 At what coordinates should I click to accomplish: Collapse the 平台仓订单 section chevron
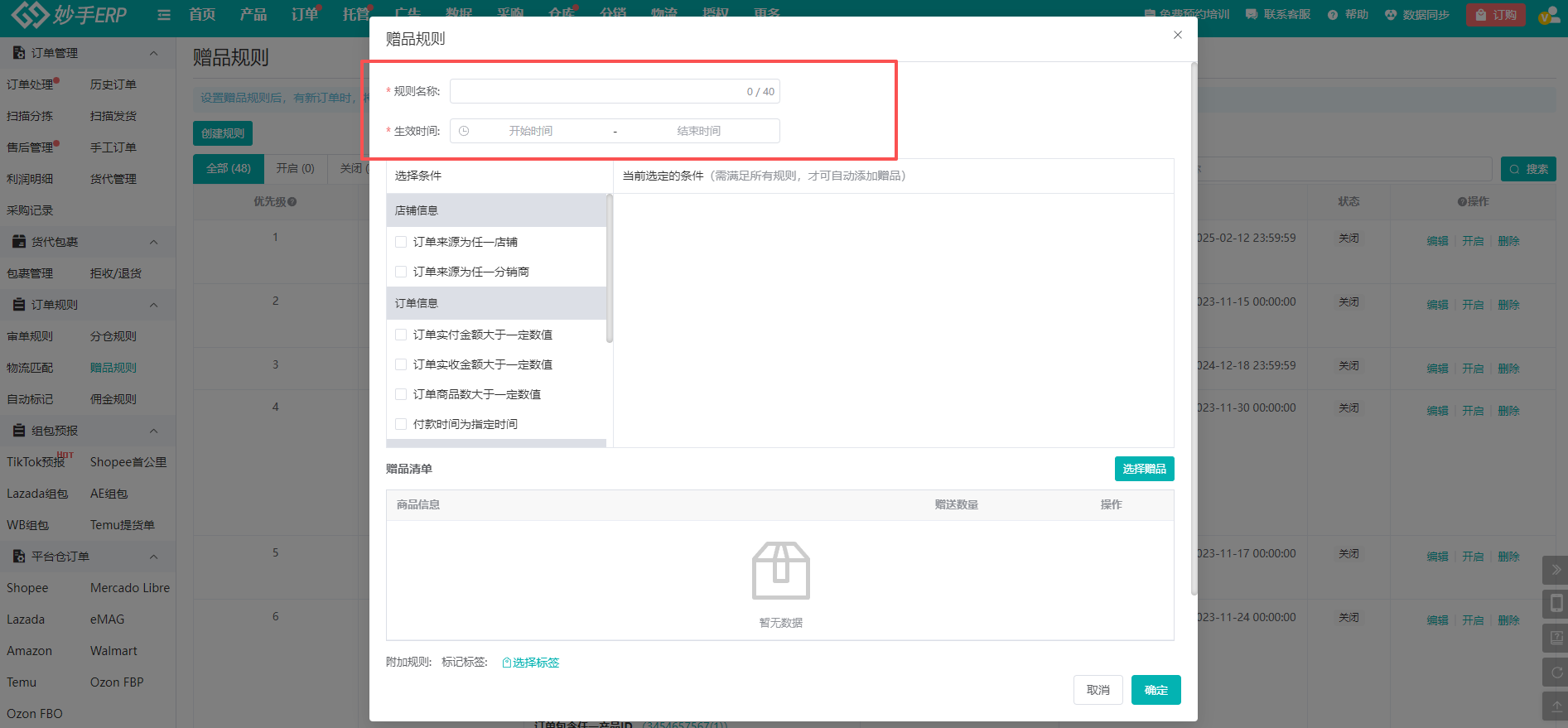click(153, 557)
